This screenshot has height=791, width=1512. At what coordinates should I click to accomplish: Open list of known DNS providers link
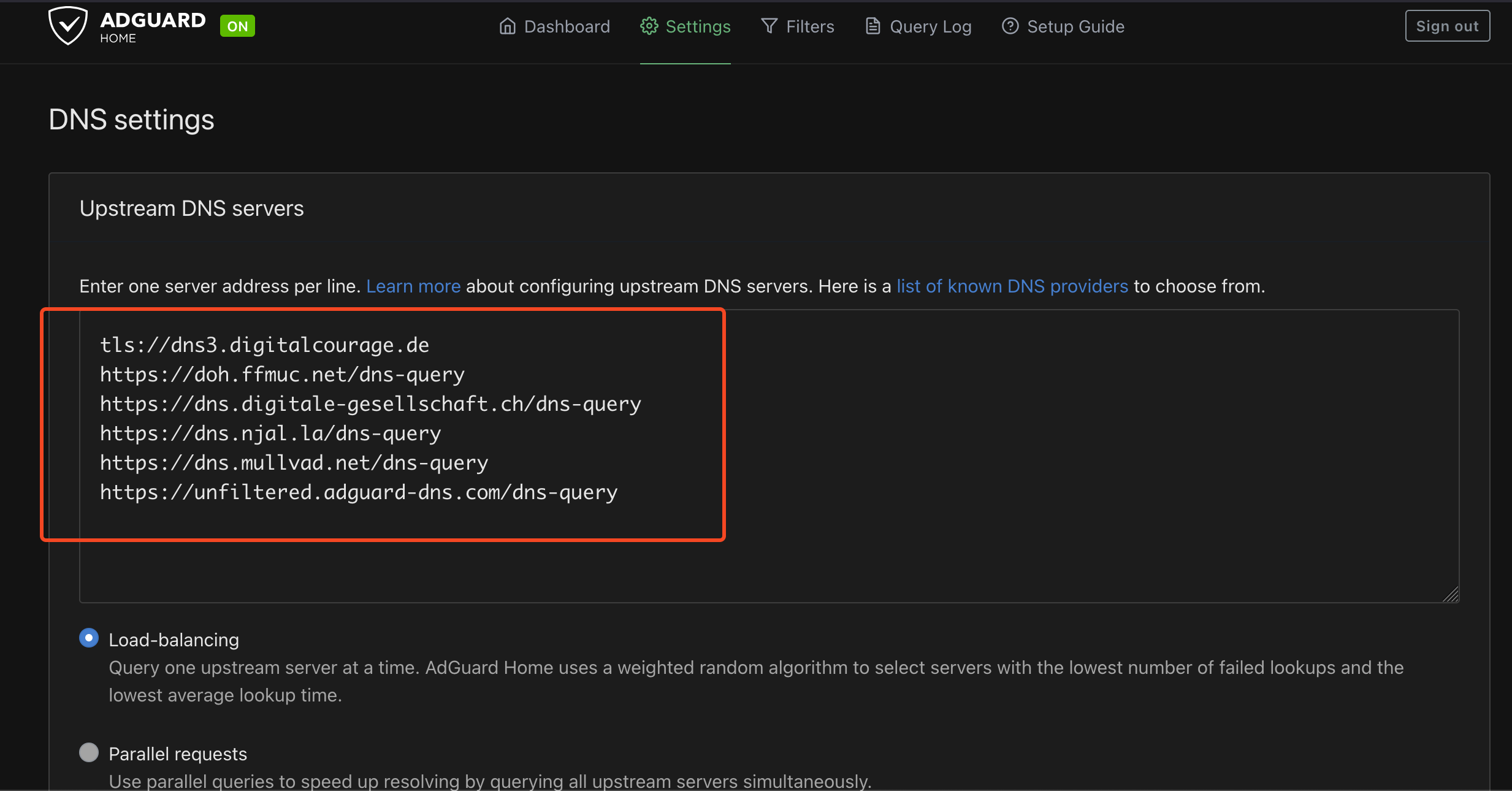[x=1012, y=286]
